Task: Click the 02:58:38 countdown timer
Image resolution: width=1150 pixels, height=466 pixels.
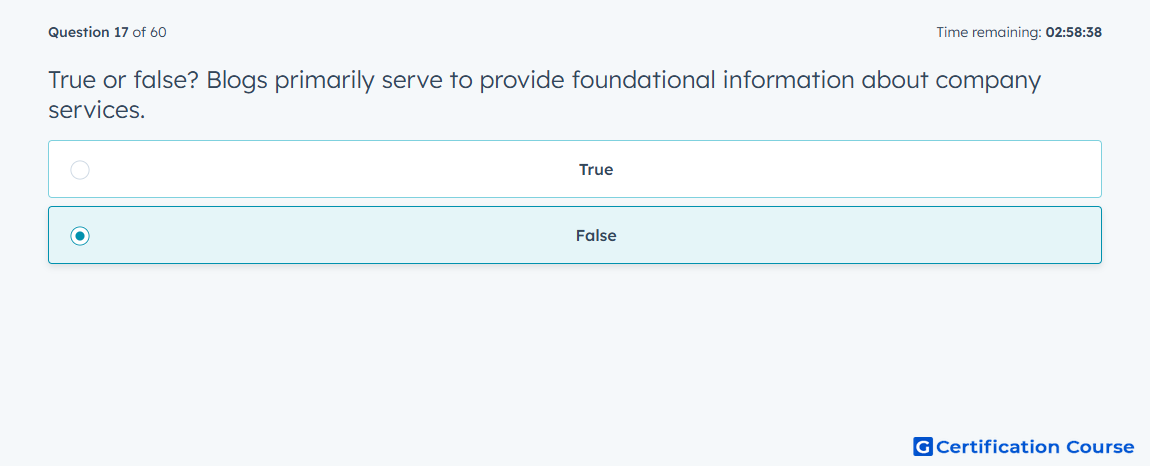Action: 1074,32
